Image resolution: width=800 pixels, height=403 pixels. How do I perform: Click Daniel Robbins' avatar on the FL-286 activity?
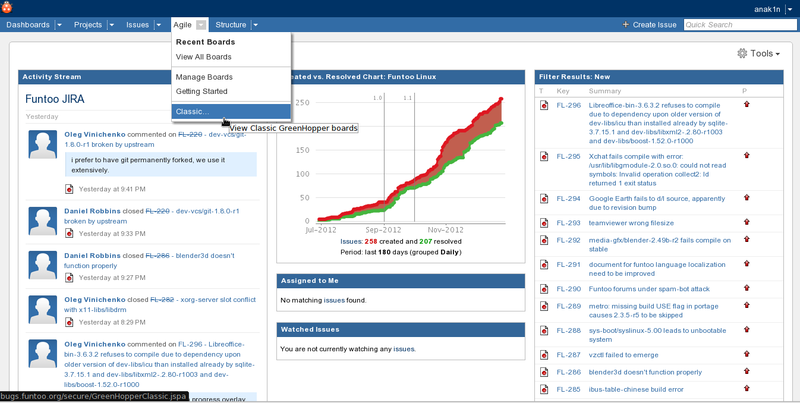click(x=42, y=264)
